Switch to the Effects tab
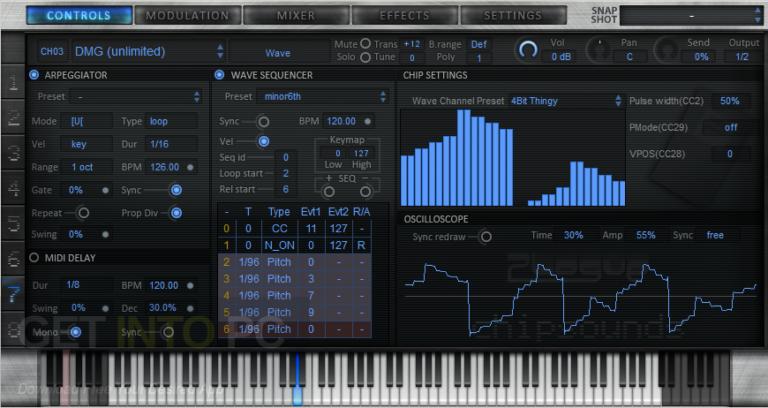This screenshot has width=768, height=408. [x=405, y=15]
